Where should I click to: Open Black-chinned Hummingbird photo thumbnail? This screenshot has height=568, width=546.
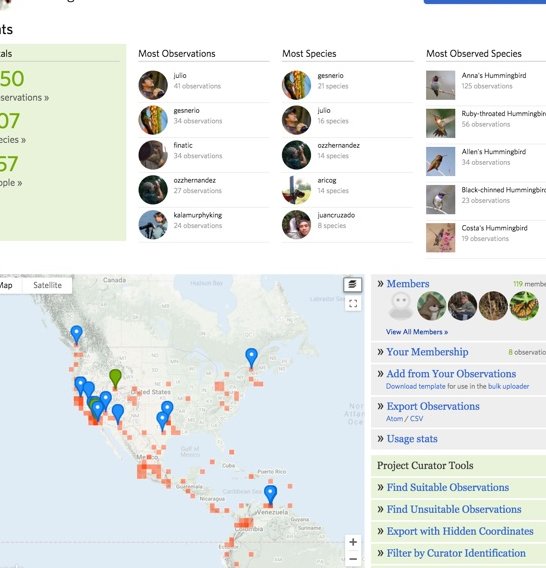tap(441, 200)
